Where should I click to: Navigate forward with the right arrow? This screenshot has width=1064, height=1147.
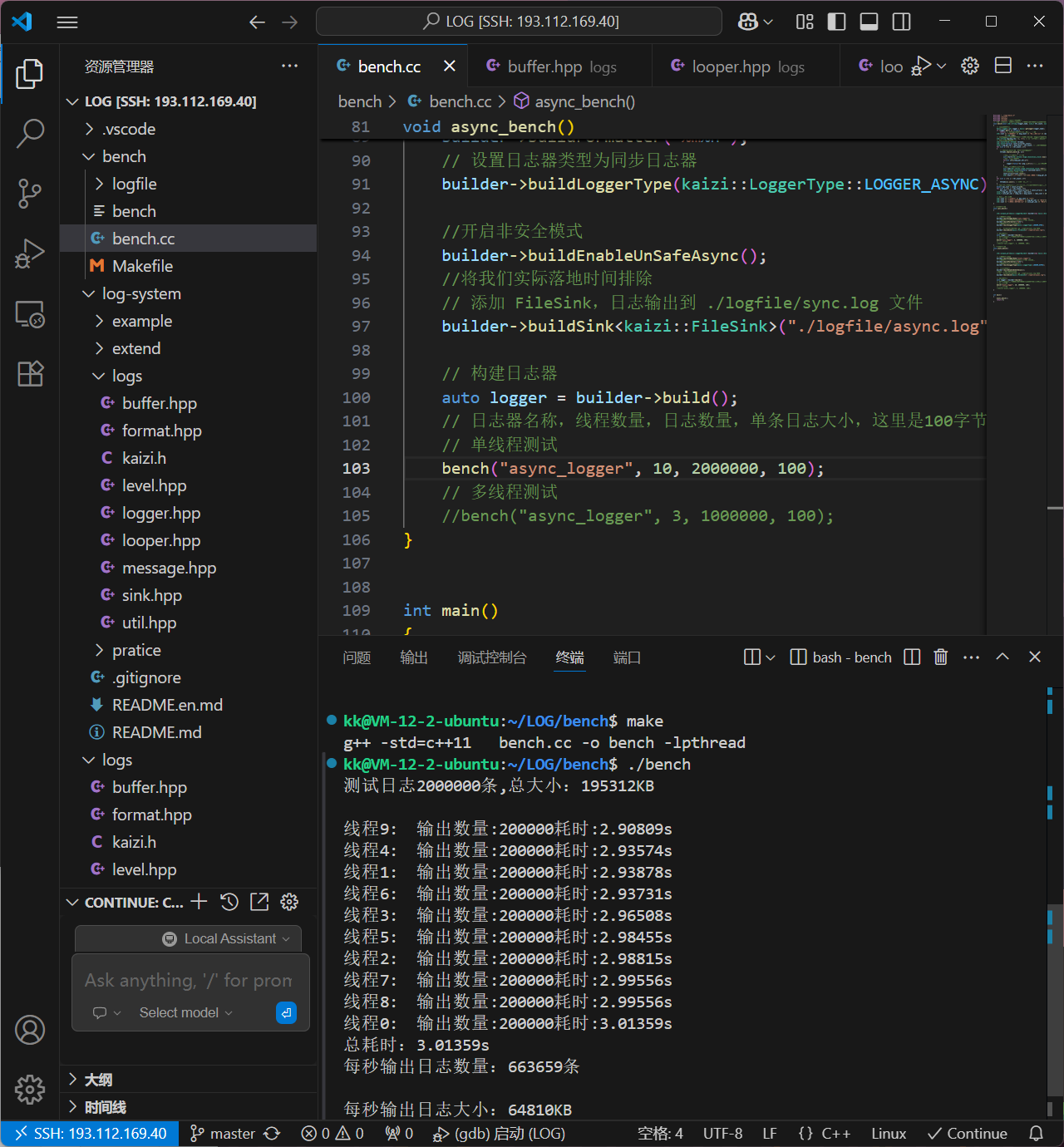tap(289, 22)
